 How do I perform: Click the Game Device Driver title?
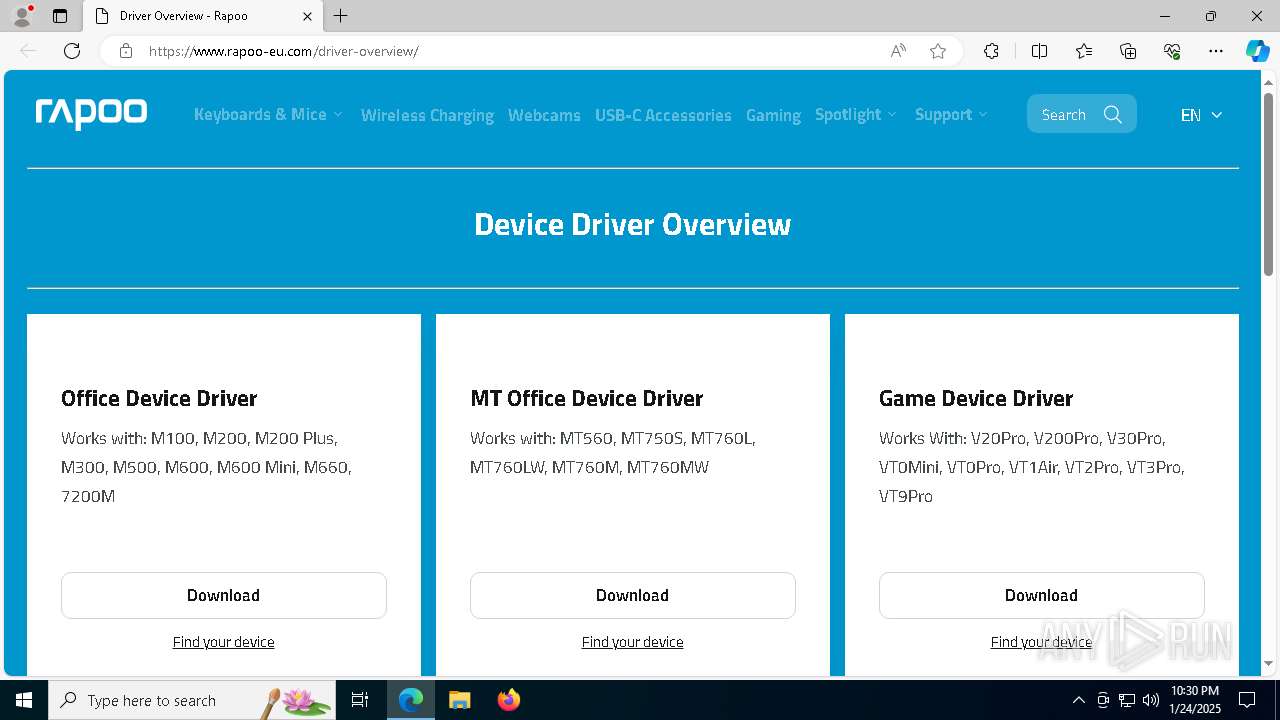(976, 398)
